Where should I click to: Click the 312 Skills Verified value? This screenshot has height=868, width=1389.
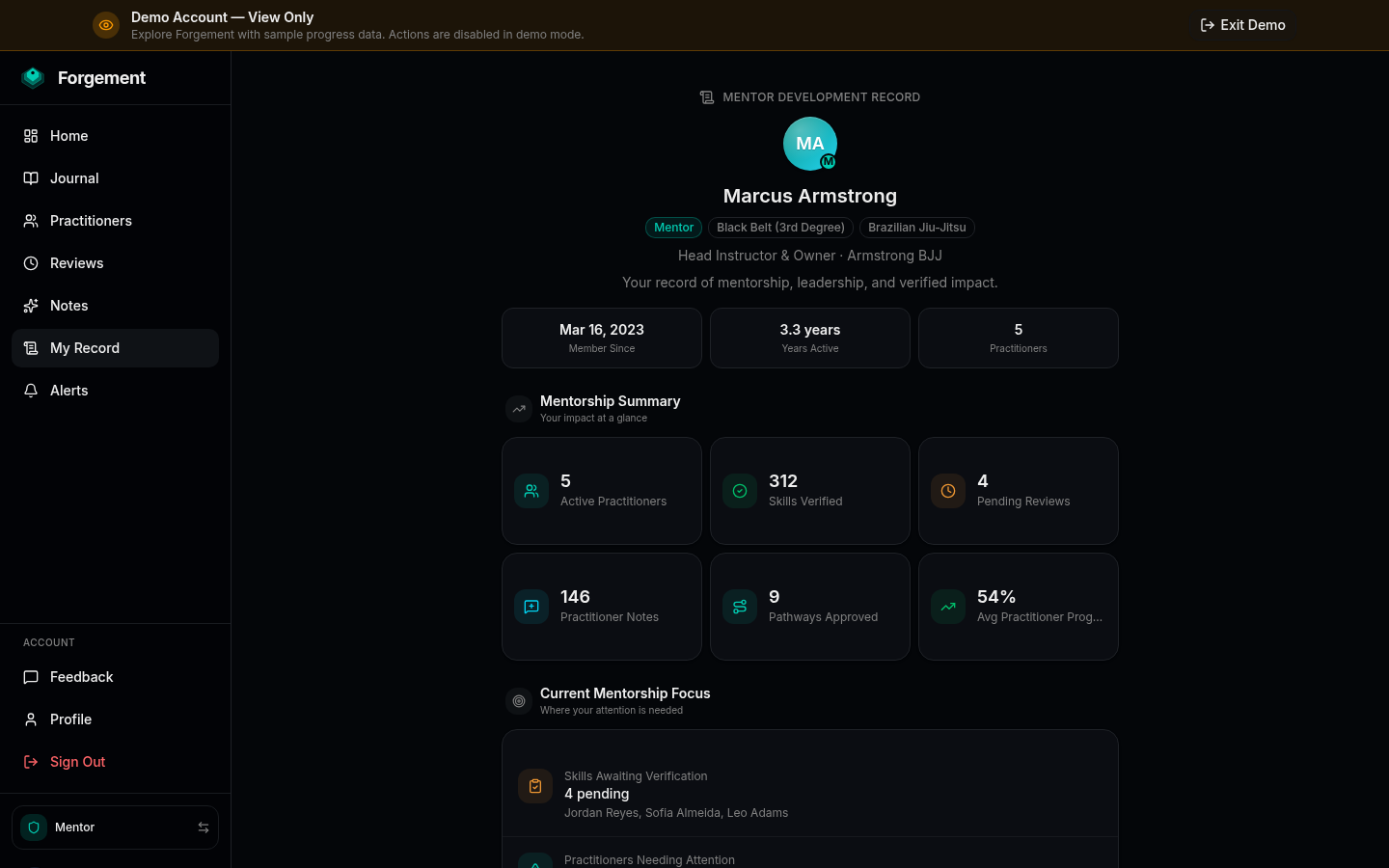[783, 481]
